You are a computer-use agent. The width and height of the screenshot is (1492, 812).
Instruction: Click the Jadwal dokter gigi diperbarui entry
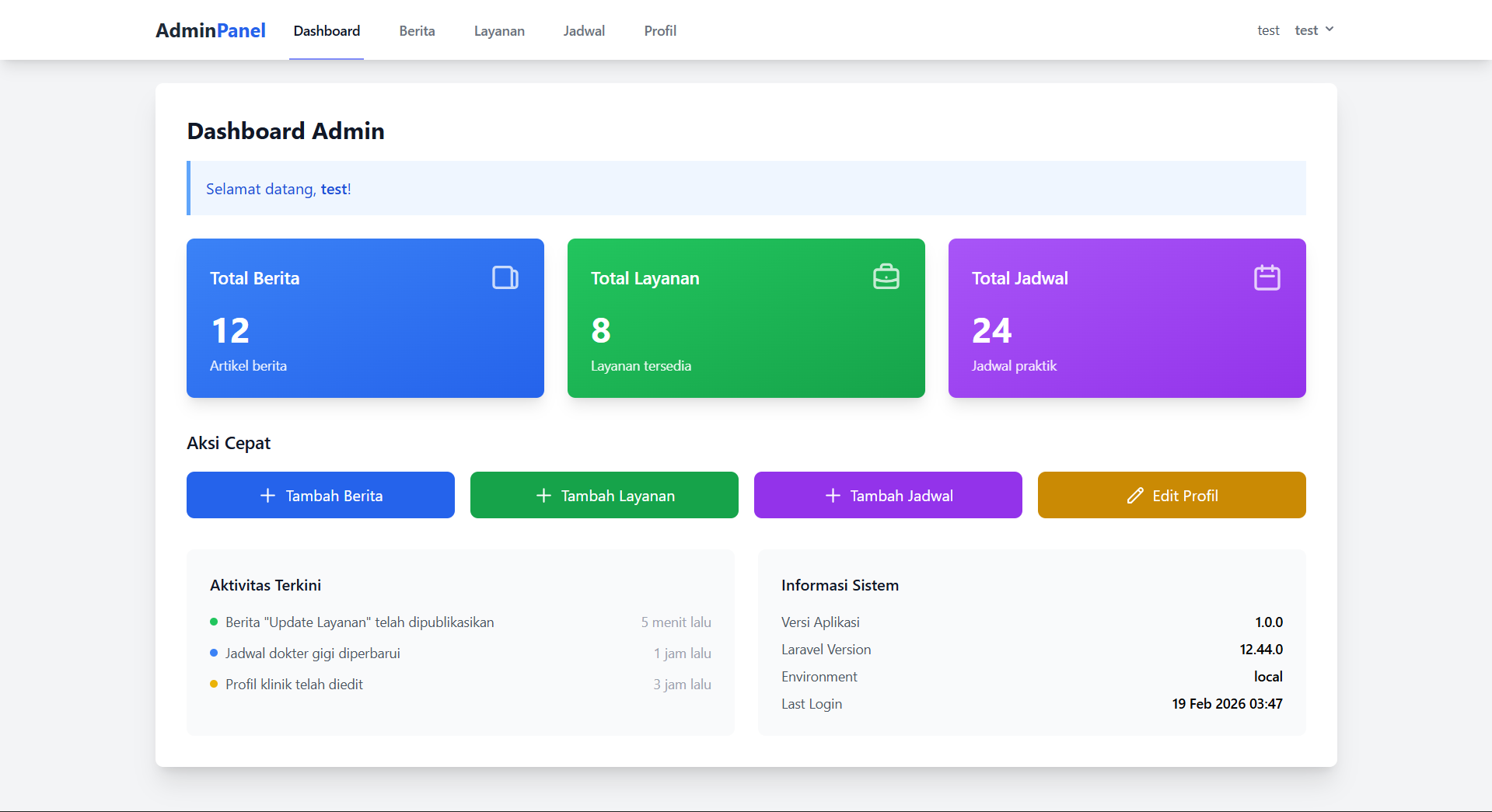coord(313,653)
